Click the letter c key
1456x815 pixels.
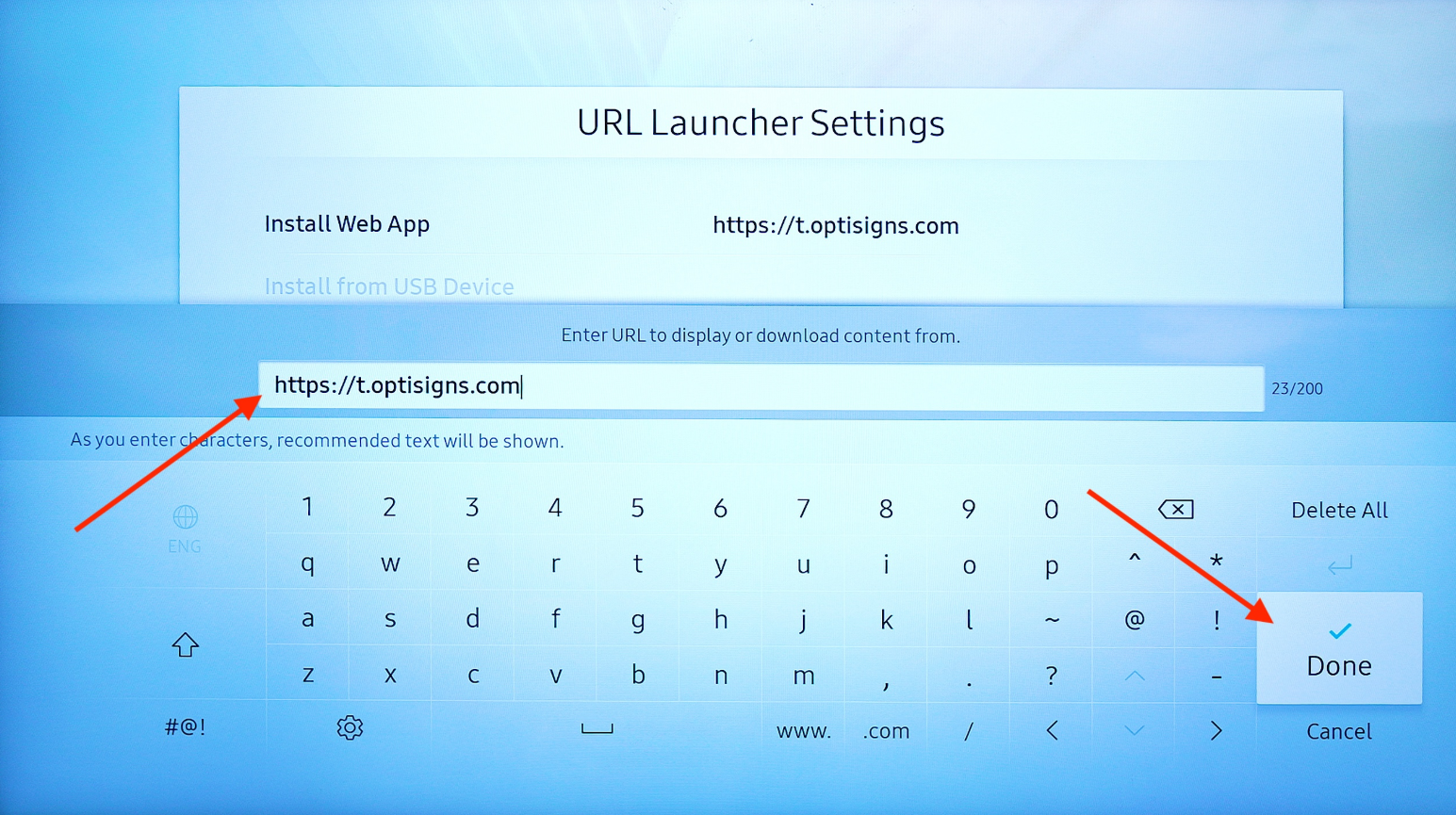pos(473,675)
